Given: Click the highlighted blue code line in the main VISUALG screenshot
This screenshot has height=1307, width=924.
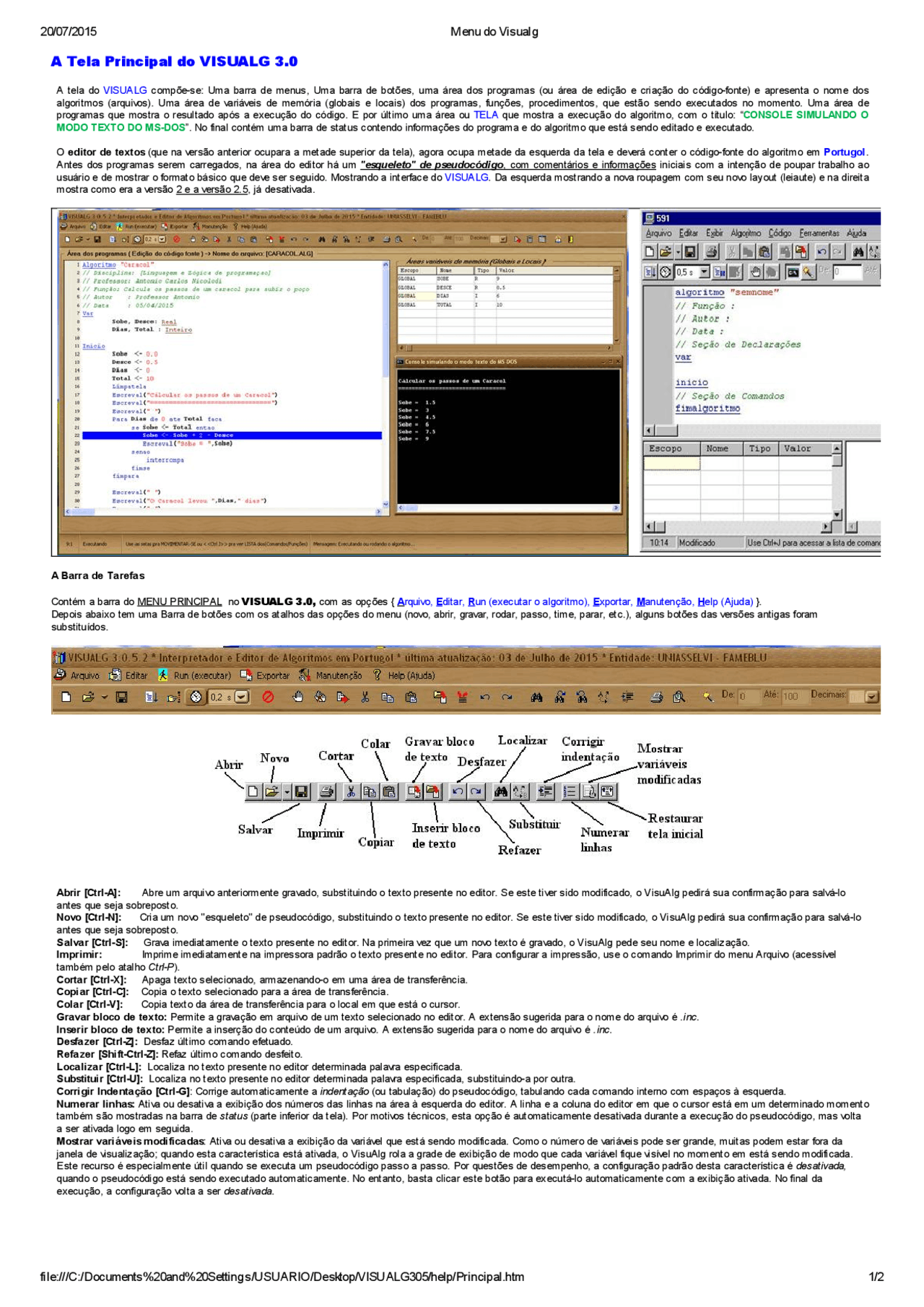Looking at the screenshot, I should click(232, 435).
